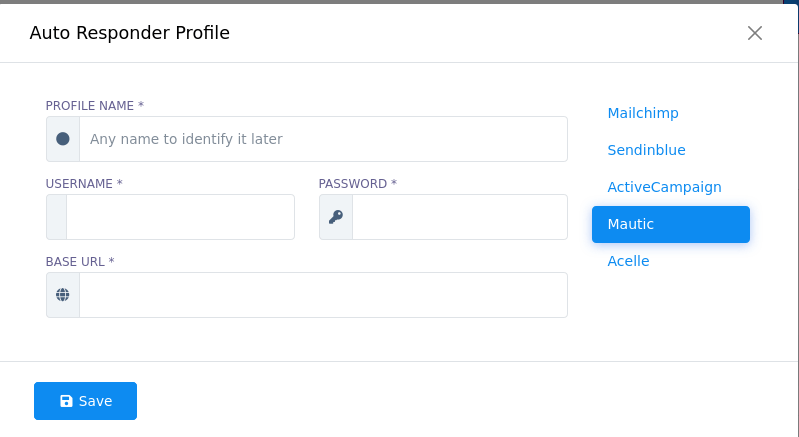Screen dimensions: 799x437
Task: Select the highlighted Mautic tab
Action: coord(671,225)
